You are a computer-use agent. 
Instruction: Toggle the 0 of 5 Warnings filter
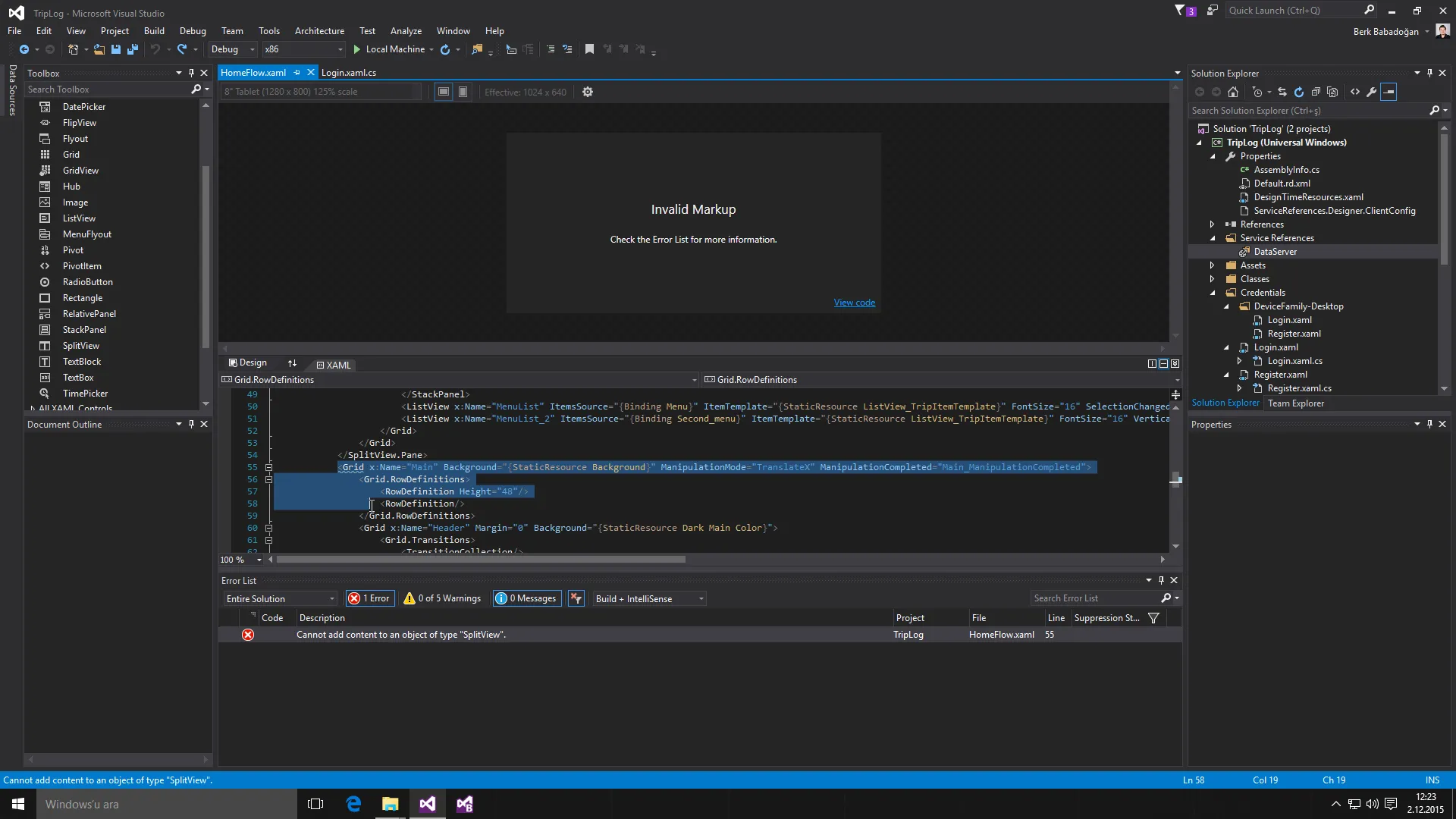tap(443, 598)
